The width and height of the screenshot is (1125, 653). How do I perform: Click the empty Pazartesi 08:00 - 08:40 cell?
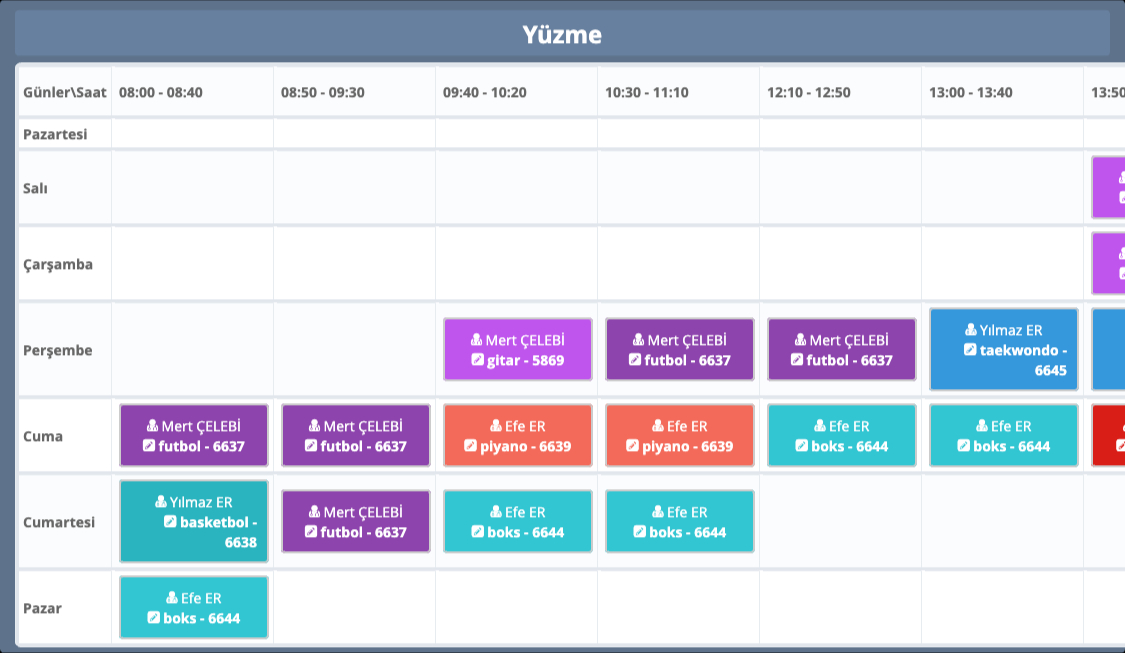[192, 134]
